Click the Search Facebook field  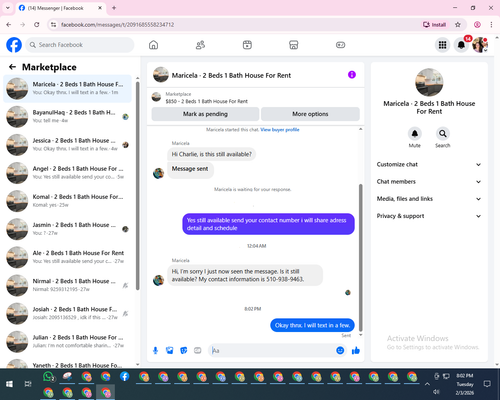(x=80, y=45)
